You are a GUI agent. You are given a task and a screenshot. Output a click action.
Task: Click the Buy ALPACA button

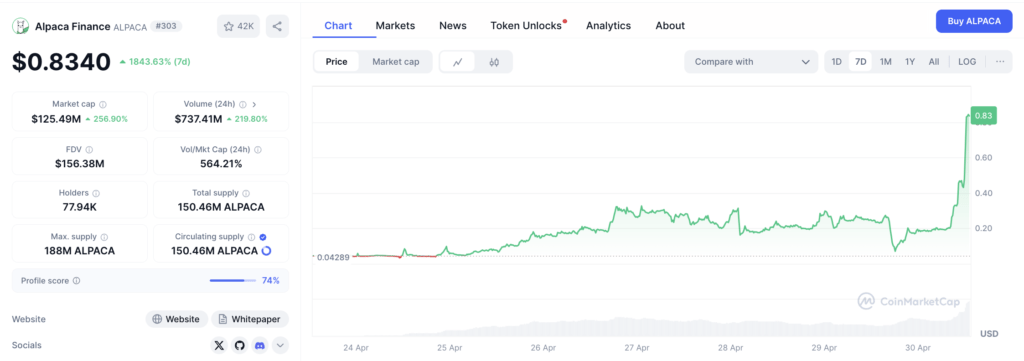[974, 21]
